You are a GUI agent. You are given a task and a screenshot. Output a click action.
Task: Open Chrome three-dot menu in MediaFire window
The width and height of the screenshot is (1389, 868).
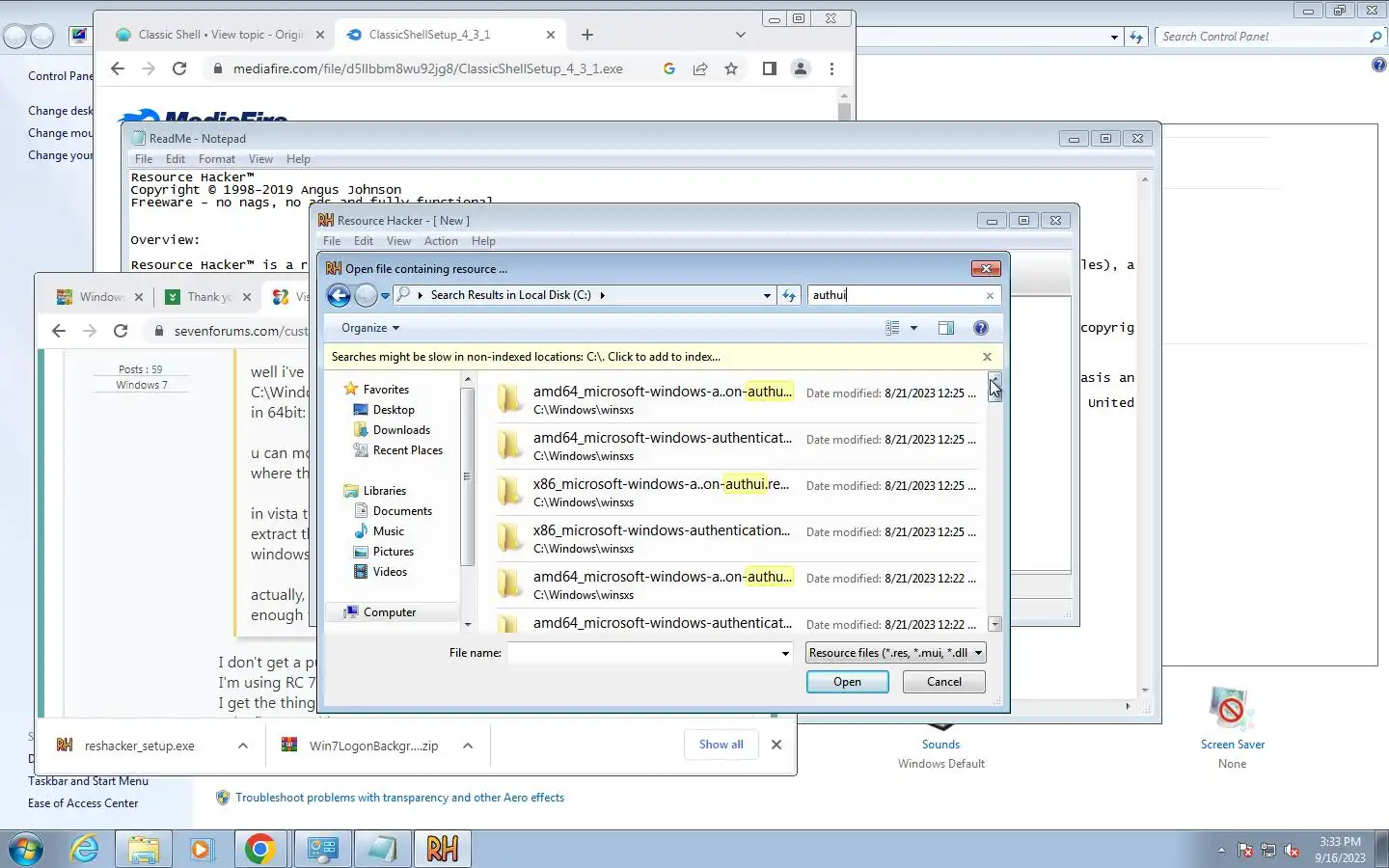tap(831, 68)
